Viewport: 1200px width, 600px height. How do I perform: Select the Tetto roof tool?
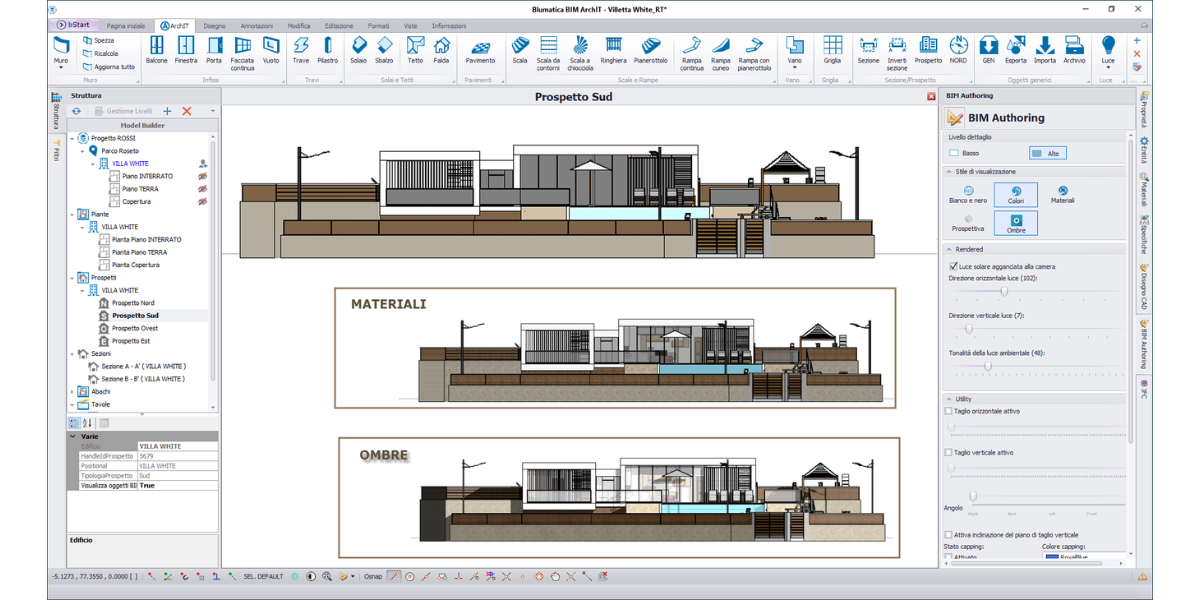(415, 49)
